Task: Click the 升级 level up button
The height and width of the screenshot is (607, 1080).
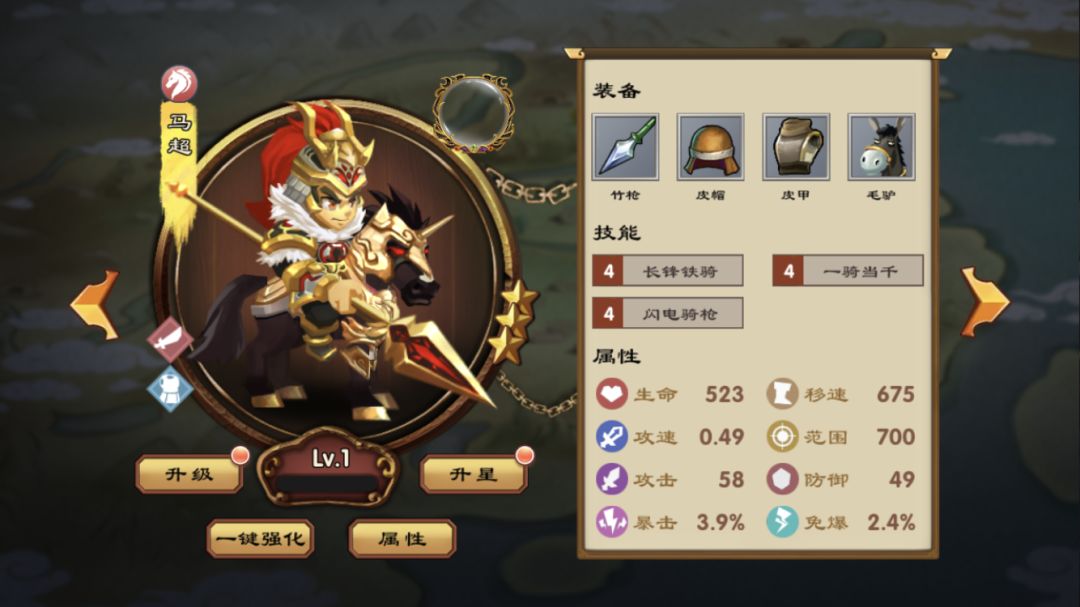Action: (190, 474)
